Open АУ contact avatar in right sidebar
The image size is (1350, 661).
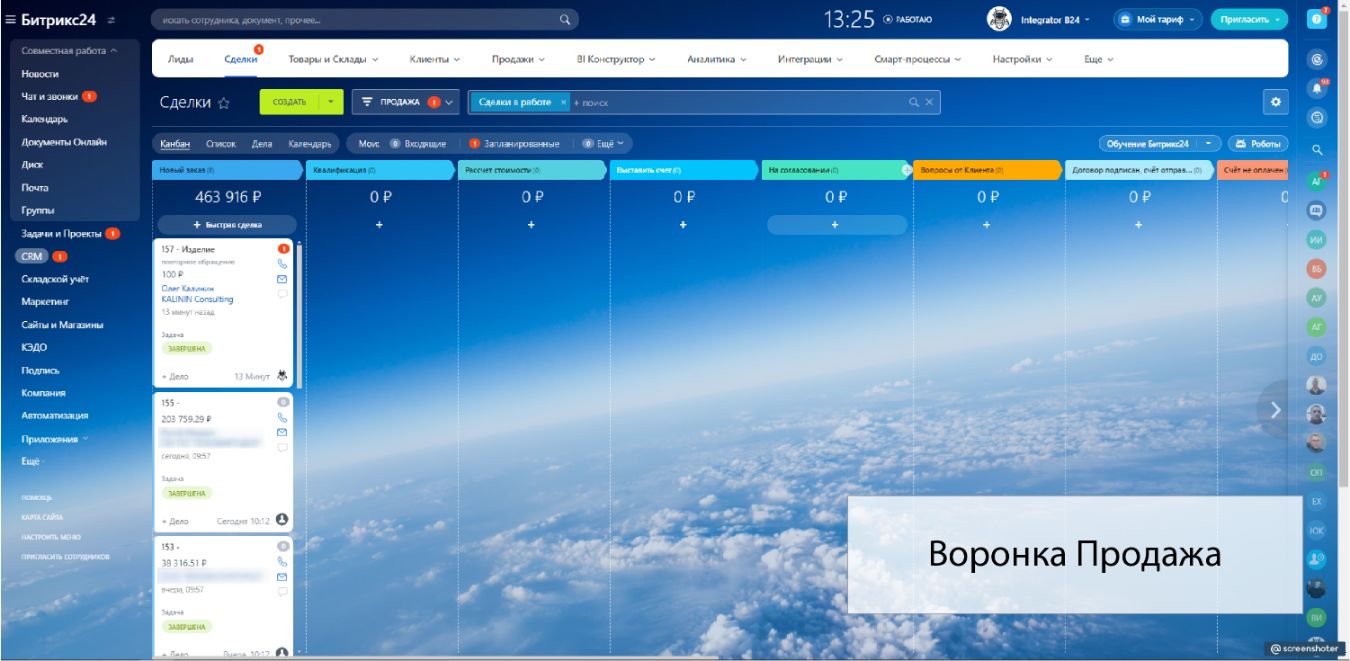[1317, 298]
